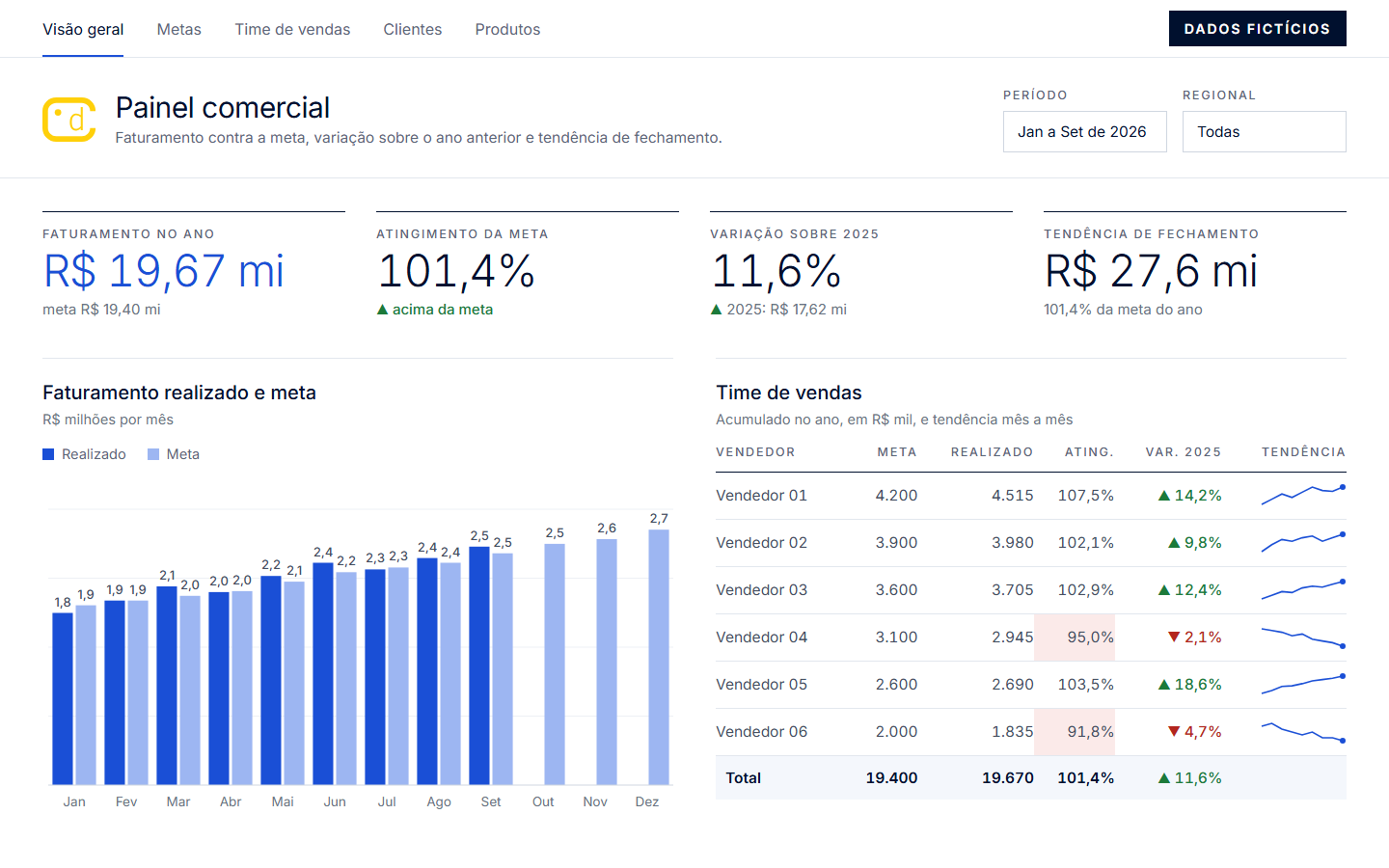Click the Vendedor 03 trend sparkline
This screenshot has height=868, width=1389.
click(1303, 590)
